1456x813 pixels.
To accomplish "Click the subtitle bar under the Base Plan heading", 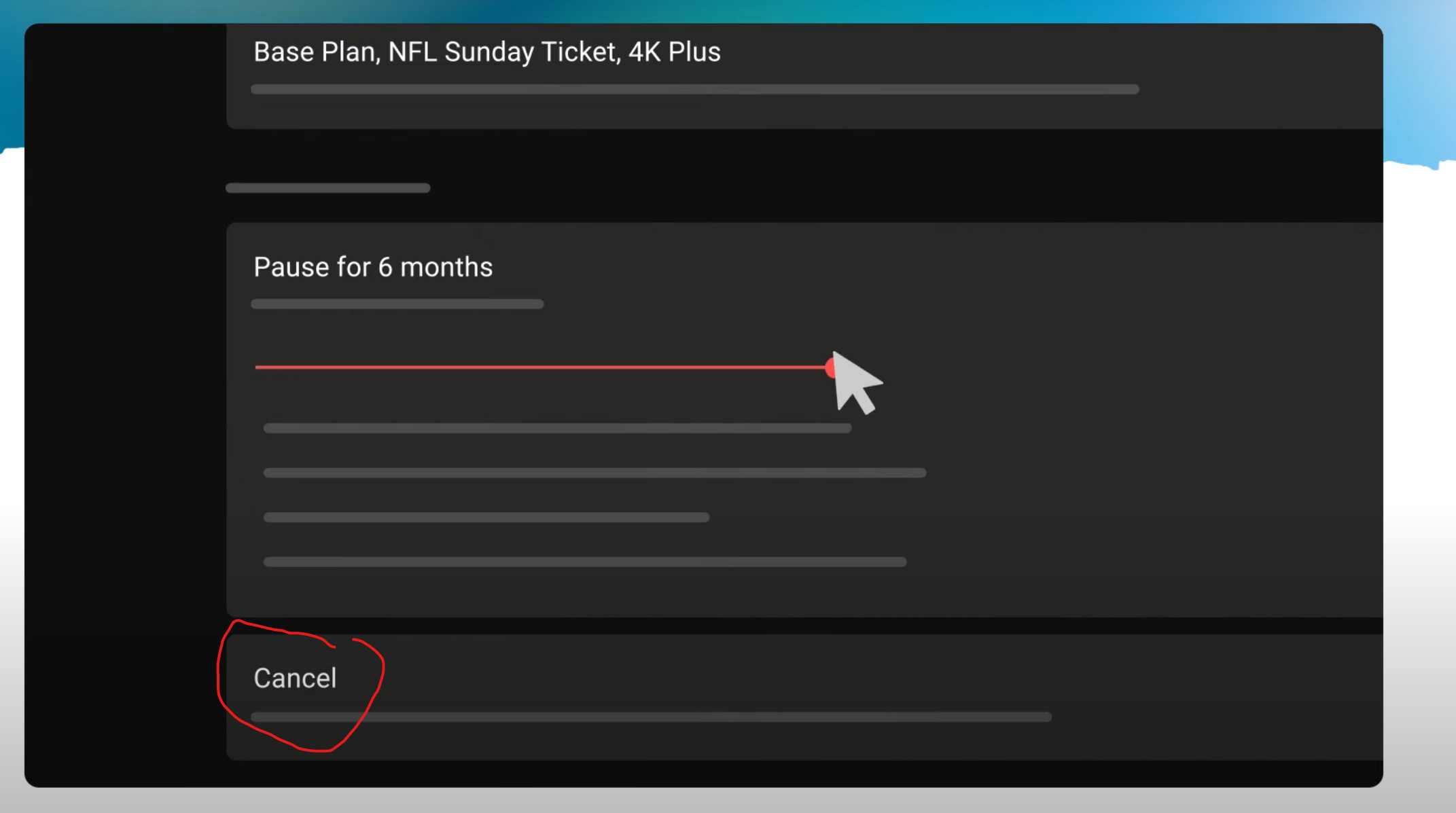I will click(693, 88).
